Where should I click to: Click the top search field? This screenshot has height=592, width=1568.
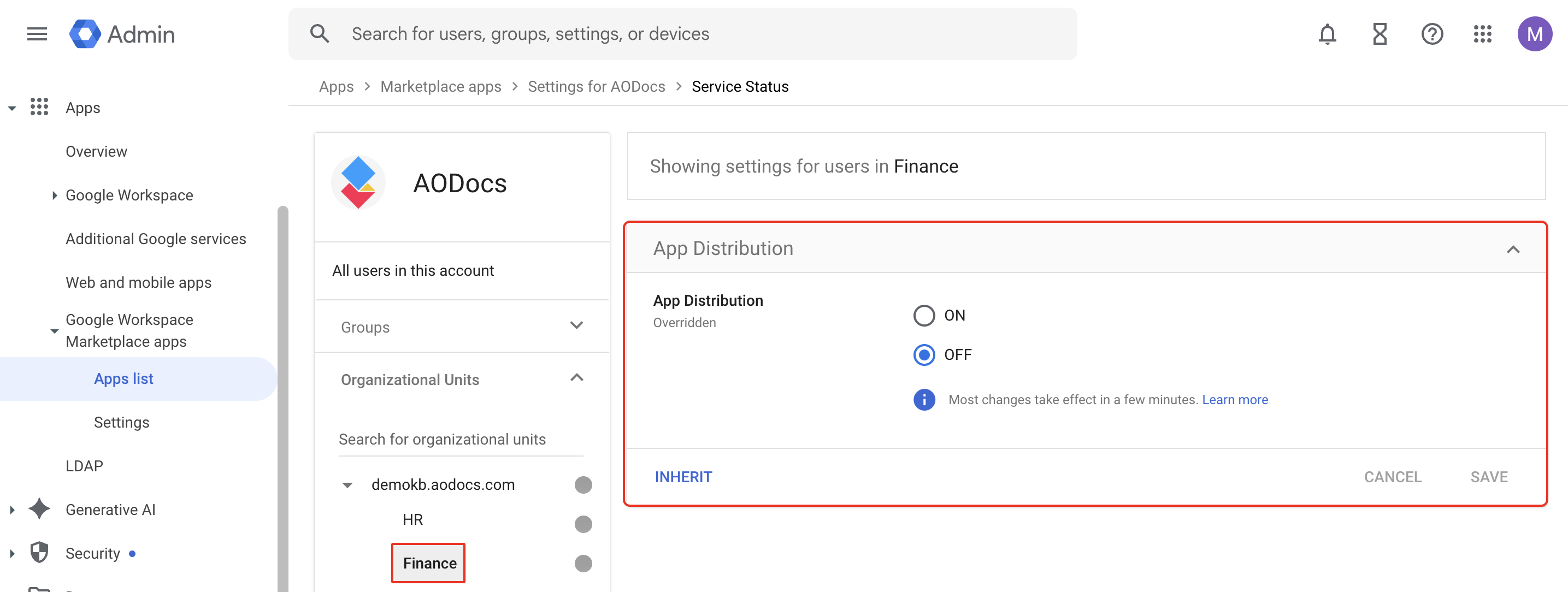point(682,33)
